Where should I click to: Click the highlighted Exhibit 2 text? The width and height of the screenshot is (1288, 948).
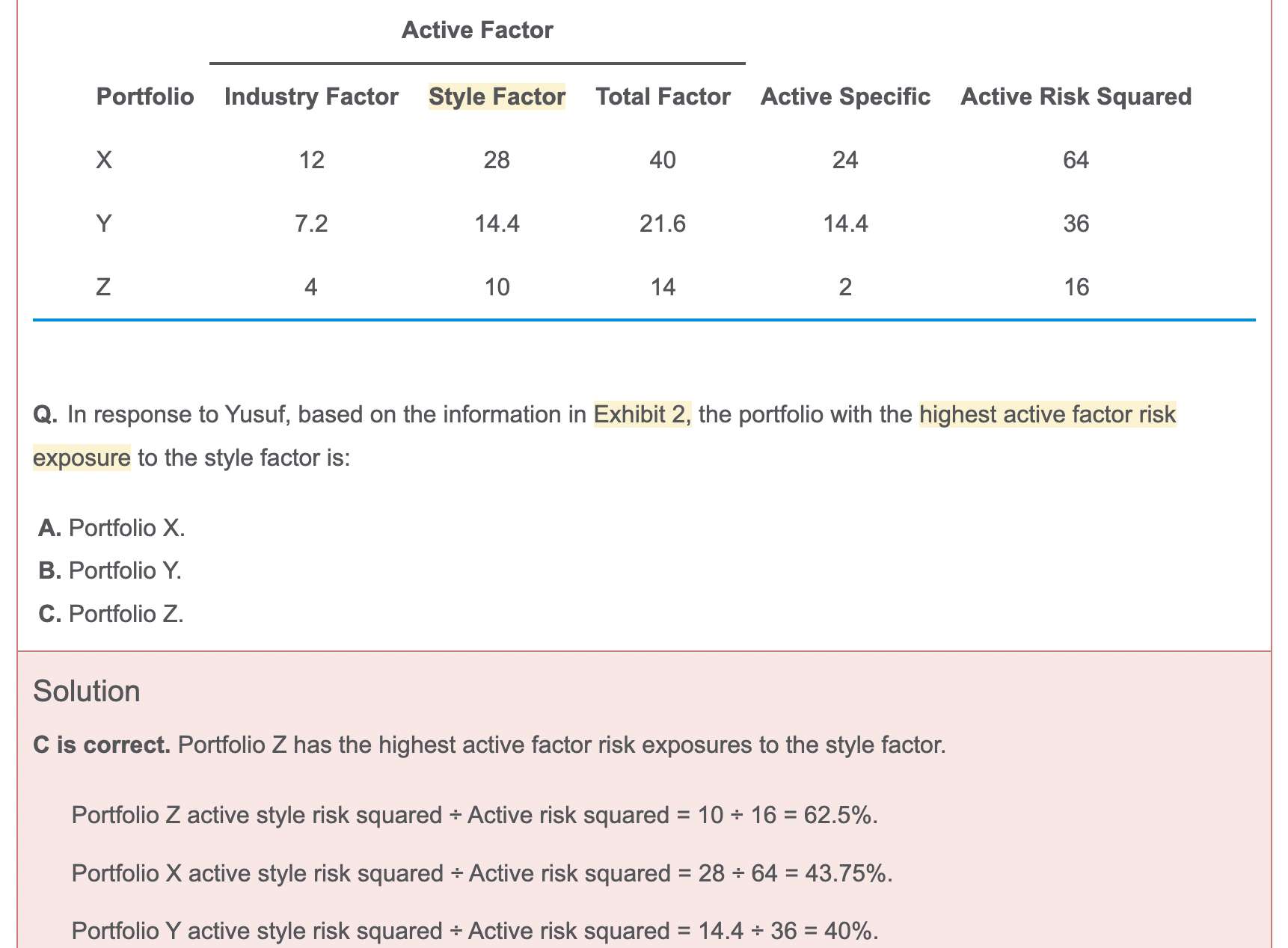(x=643, y=414)
